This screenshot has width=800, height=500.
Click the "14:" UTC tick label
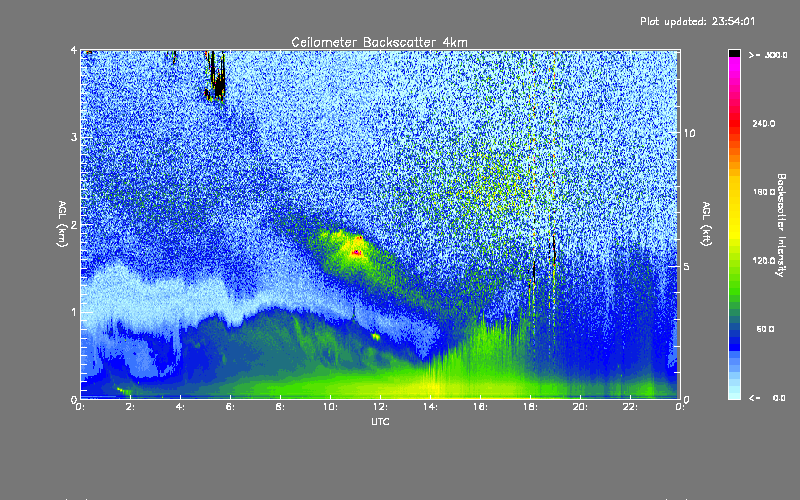430,407
